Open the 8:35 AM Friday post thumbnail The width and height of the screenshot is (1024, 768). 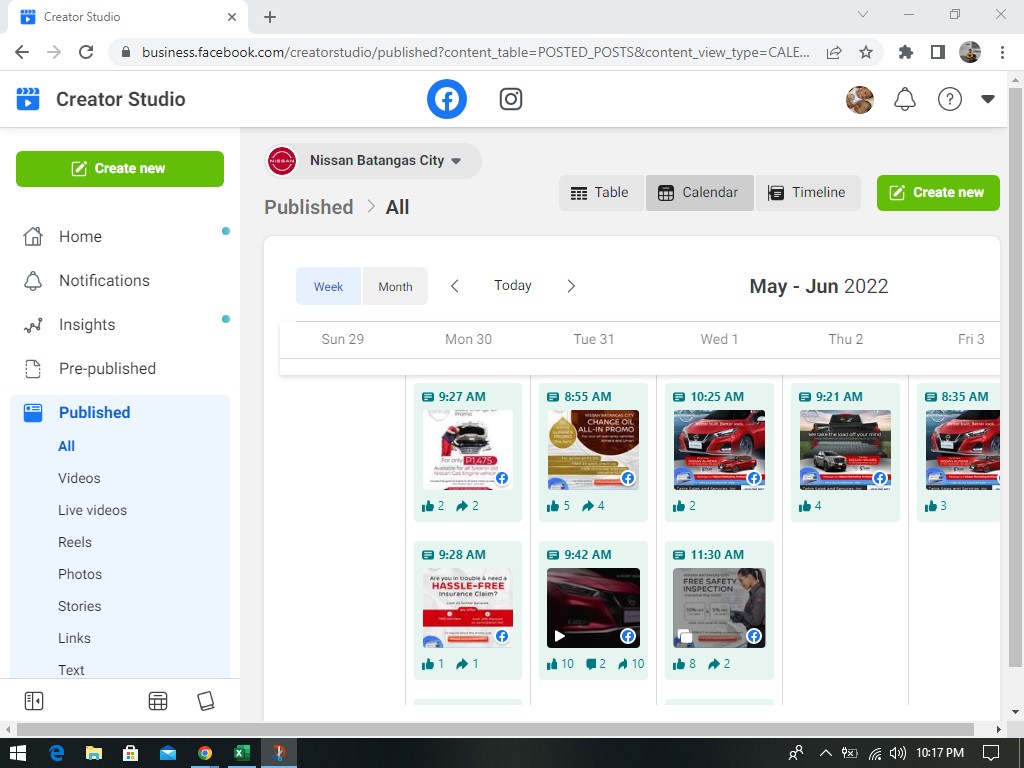coord(963,450)
